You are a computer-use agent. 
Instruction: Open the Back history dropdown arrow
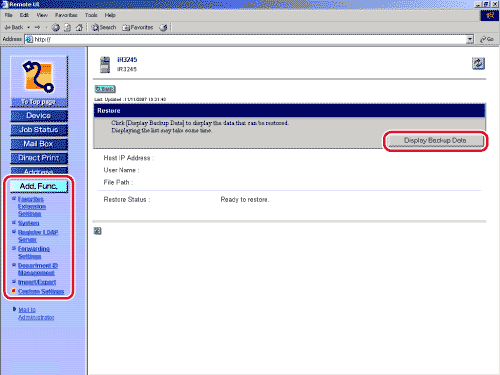[x=29, y=27]
